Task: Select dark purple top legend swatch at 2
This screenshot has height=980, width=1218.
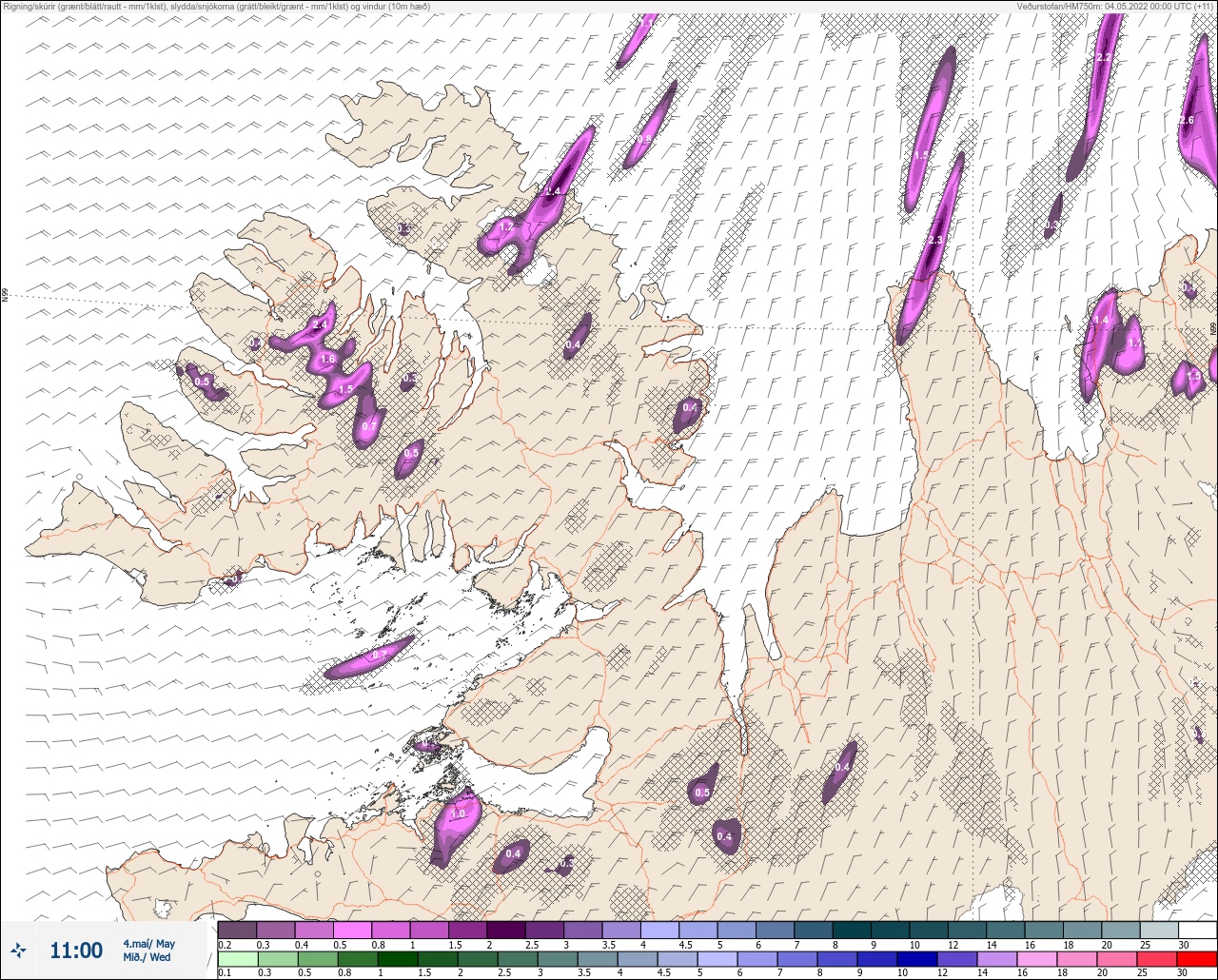Action: point(505,930)
